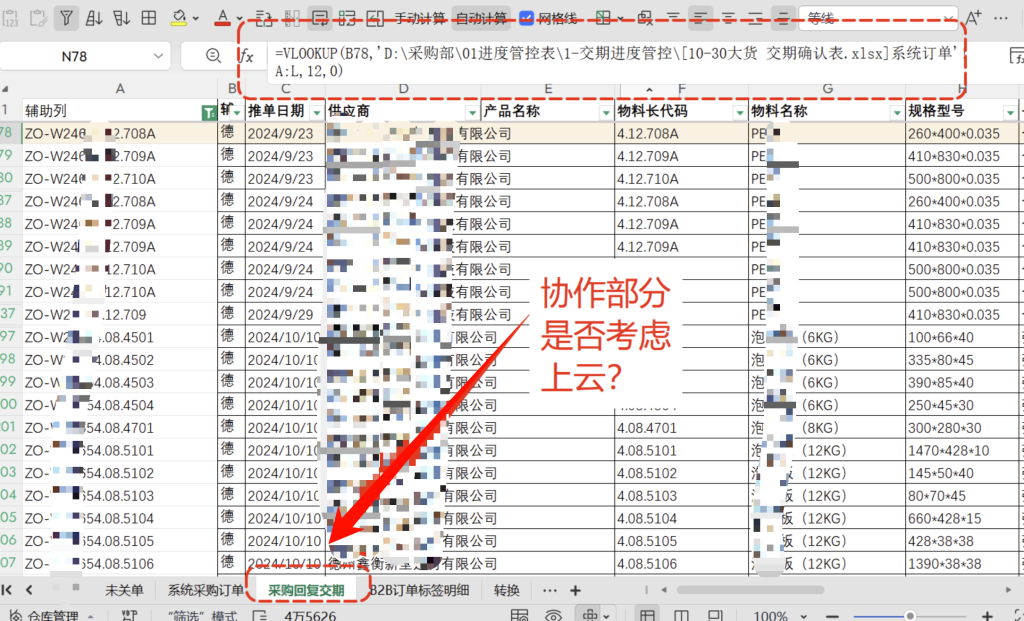The height and width of the screenshot is (621, 1024).
Task: Open the 物料长代码 filter dropdown
Action: tap(739, 112)
